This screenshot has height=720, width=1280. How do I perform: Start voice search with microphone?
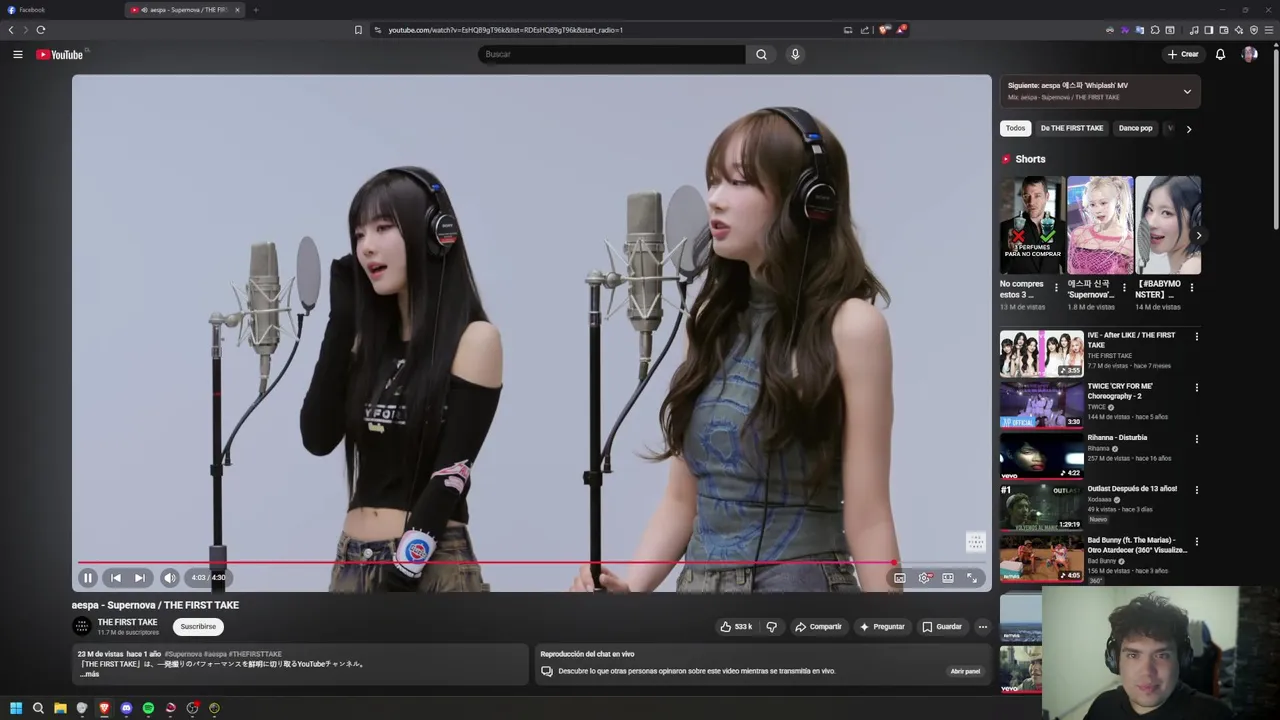795,54
